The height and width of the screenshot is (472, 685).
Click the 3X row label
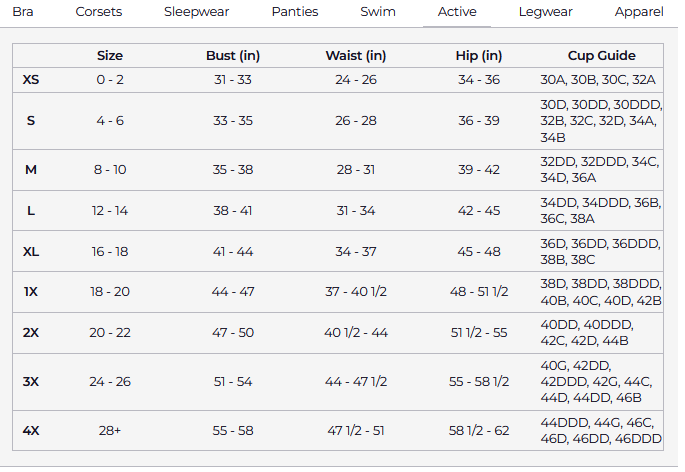pyautogui.click(x=31, y=382)
